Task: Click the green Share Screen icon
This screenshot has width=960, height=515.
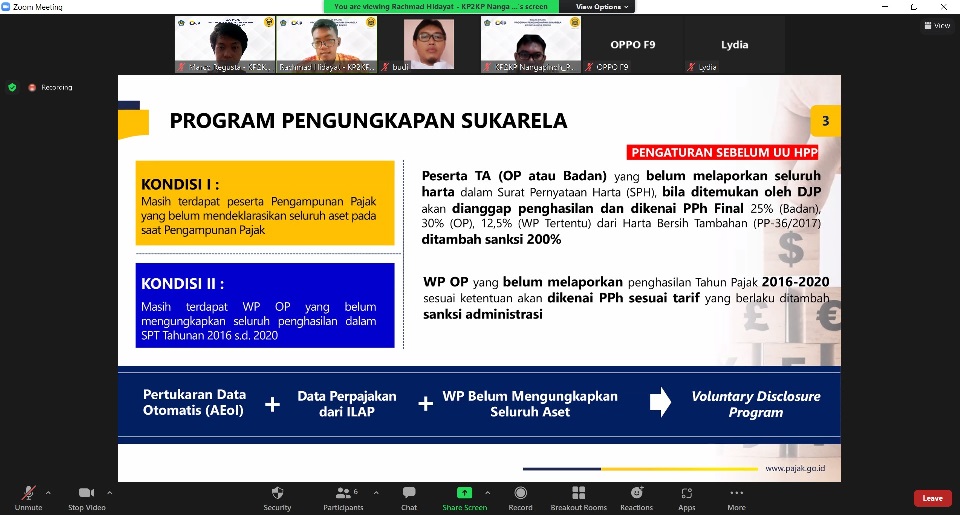Action: [x=464, y=493]
